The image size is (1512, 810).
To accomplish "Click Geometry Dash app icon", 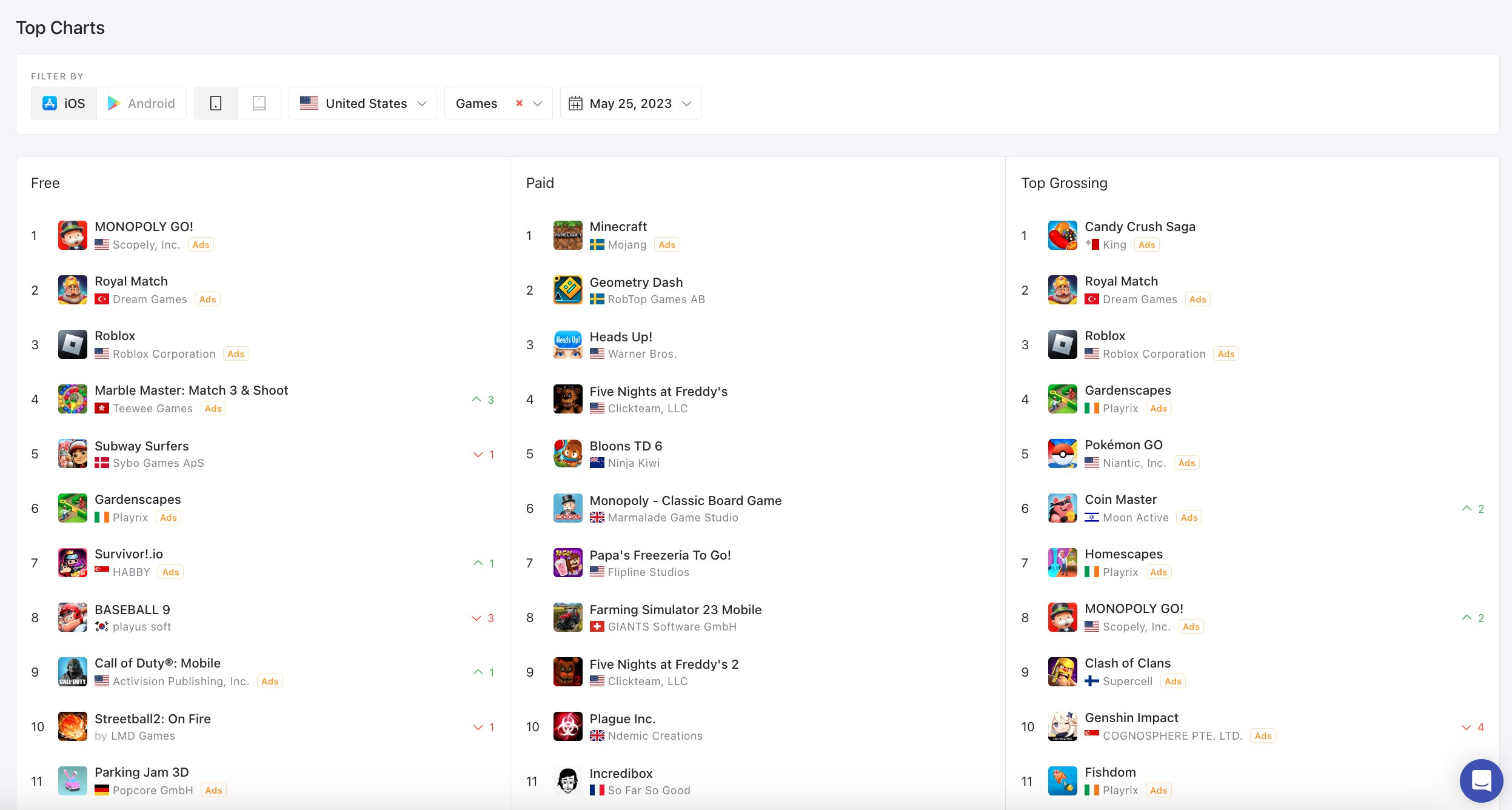I will click(568, 290).
